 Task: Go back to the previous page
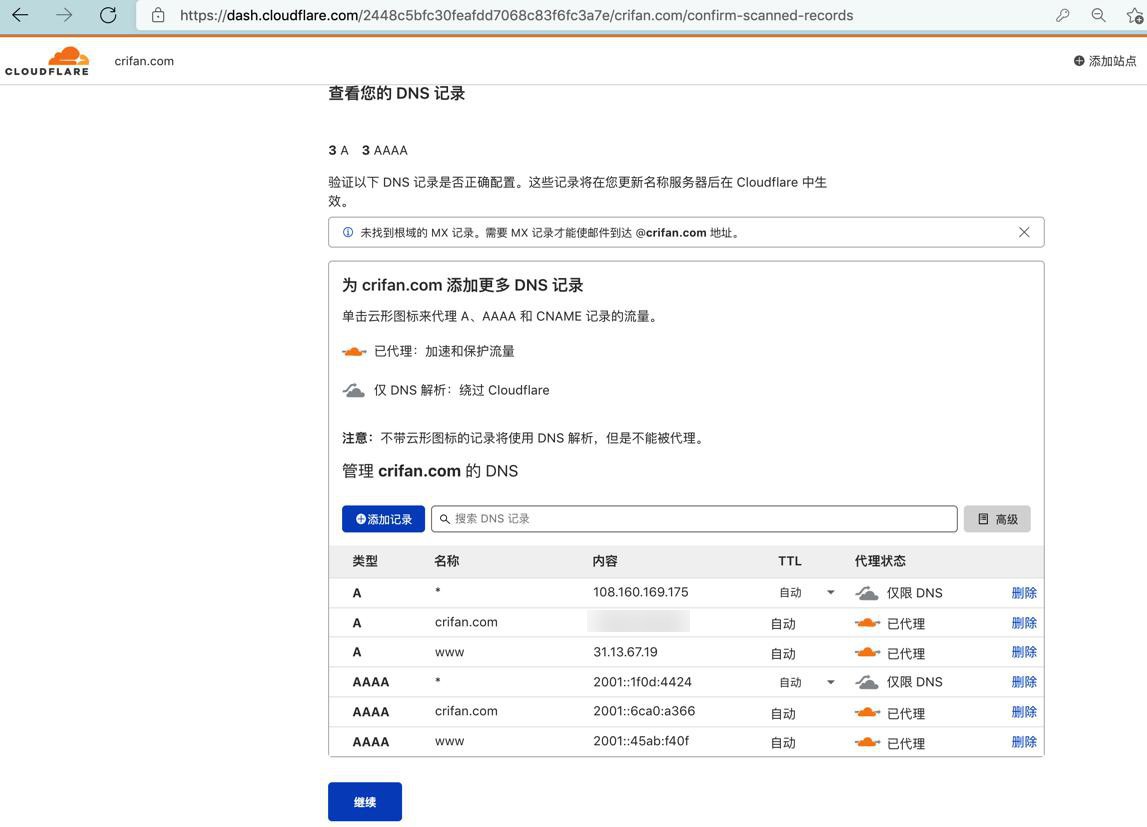coord(20,15)
